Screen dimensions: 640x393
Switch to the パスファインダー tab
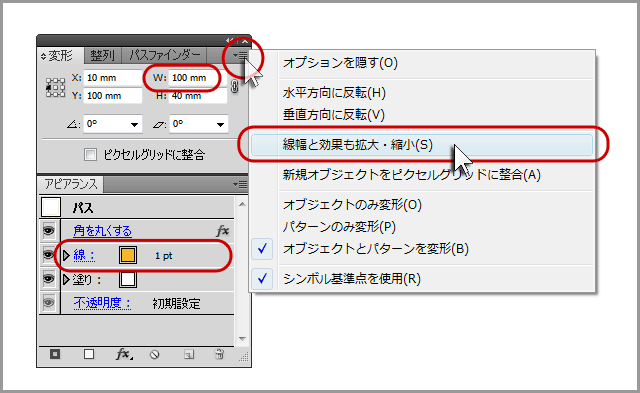click(x=165, y=55)
